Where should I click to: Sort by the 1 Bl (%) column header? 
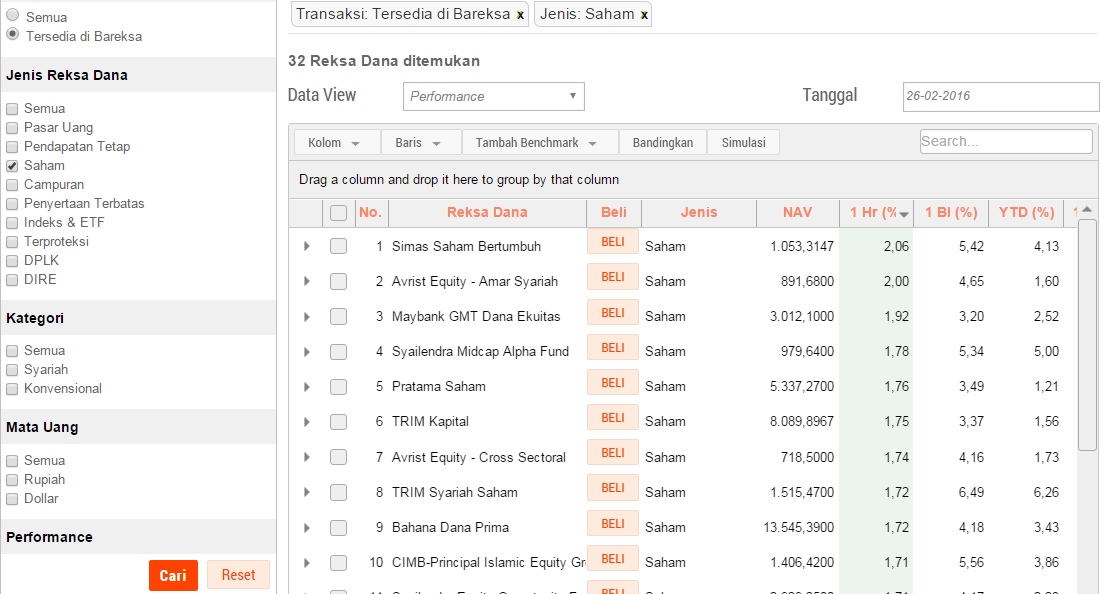[951, 213]
